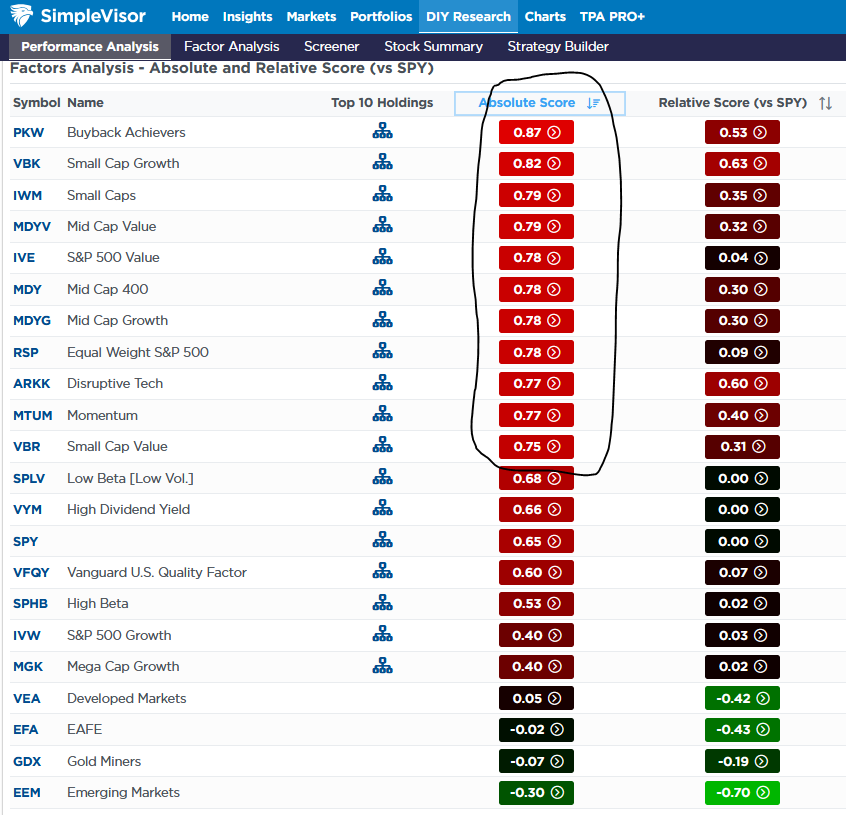The image size is (846, 815).
Task: Click SPY absolute score 0.65 button
Action: 536,541
